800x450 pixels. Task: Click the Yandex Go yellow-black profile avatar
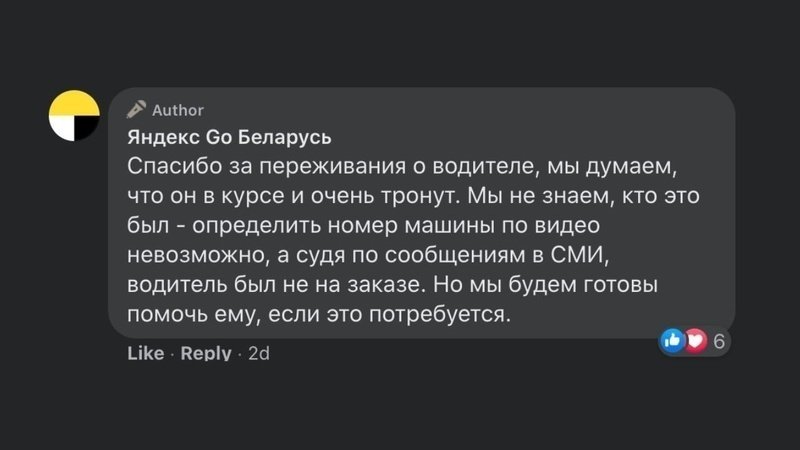pyautogui.click(x=74, y=115)
